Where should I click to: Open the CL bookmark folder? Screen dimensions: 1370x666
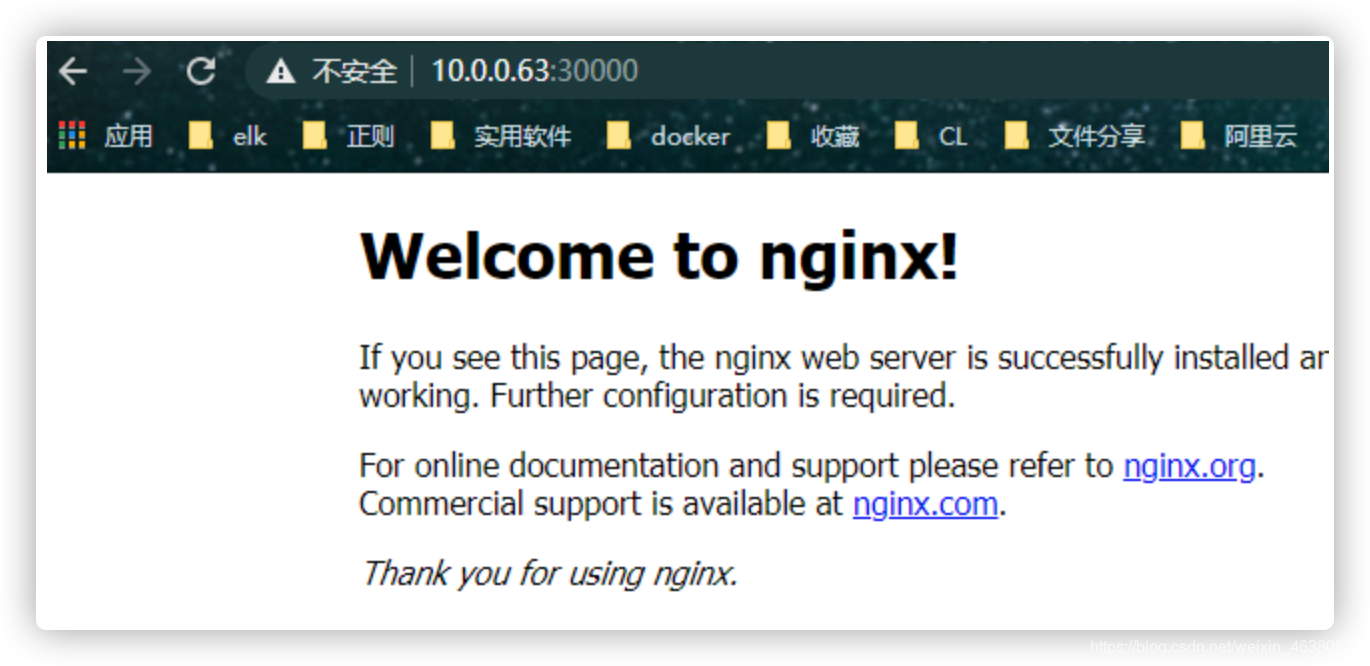pyautogui.click(x=931, y=136)
